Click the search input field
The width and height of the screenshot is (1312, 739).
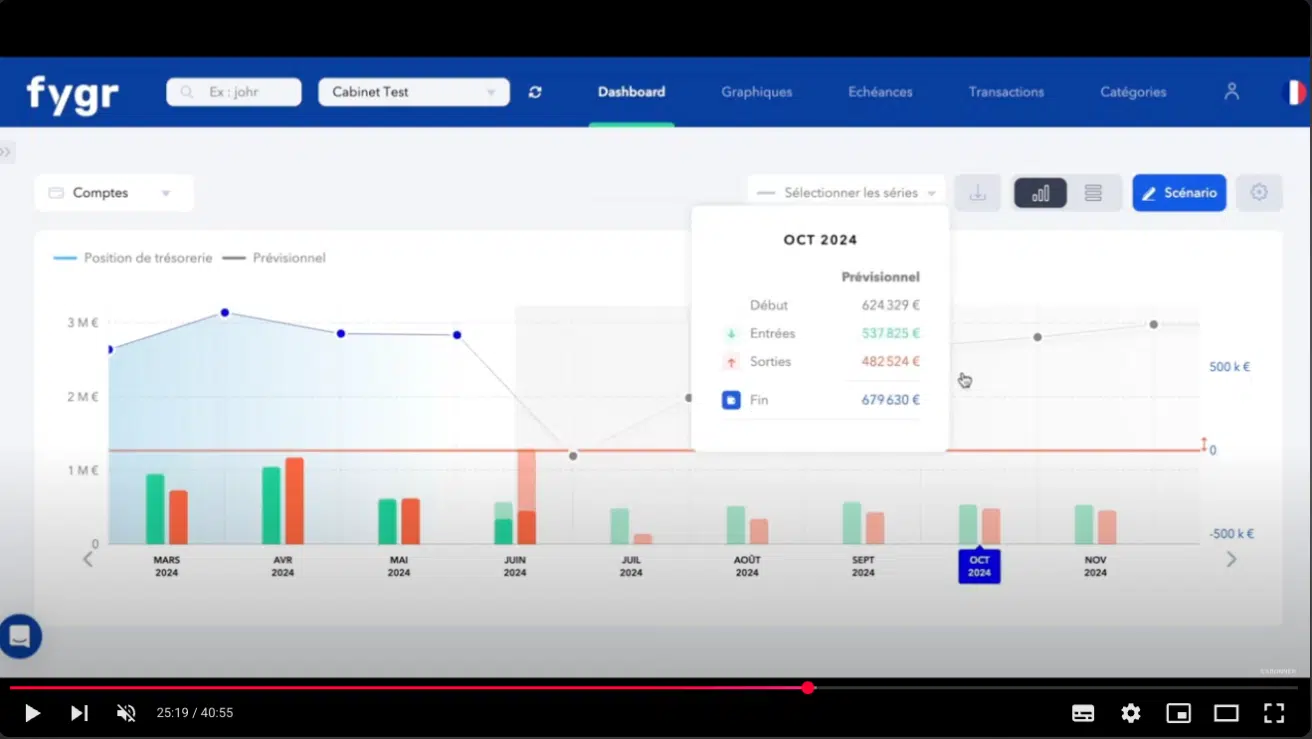tap(234, 92)
